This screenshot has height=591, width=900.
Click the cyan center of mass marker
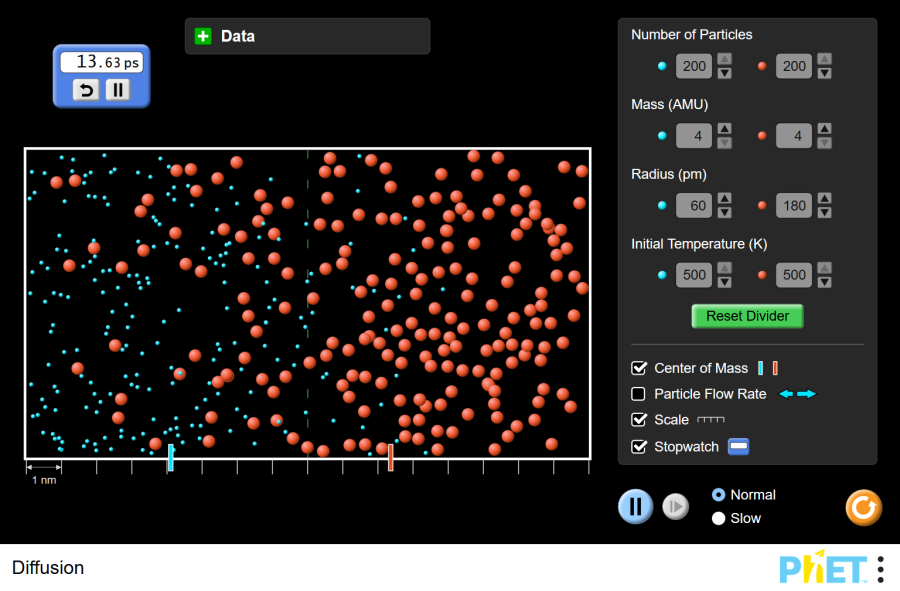[x=170, y=458]
